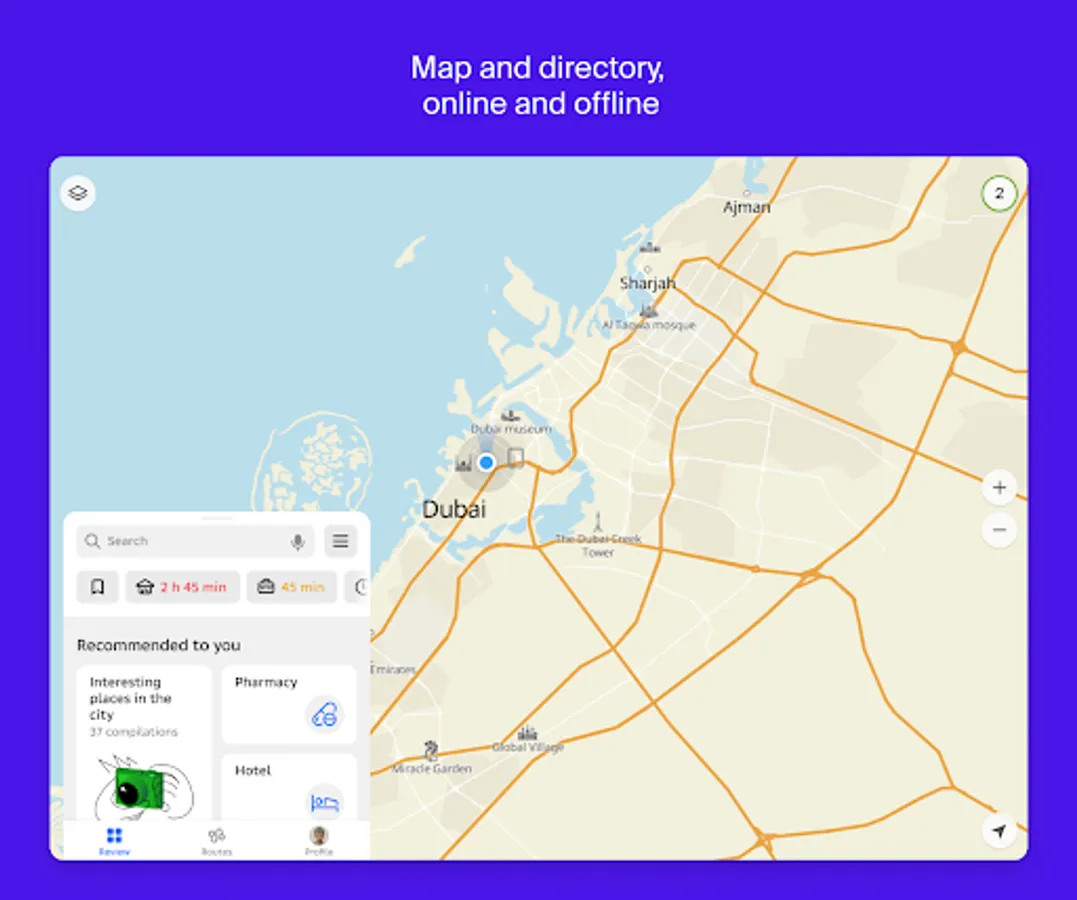1077x900 pixels.
Task: Tap the green circle badge showing 2
Action: click(x=999, y=194)
